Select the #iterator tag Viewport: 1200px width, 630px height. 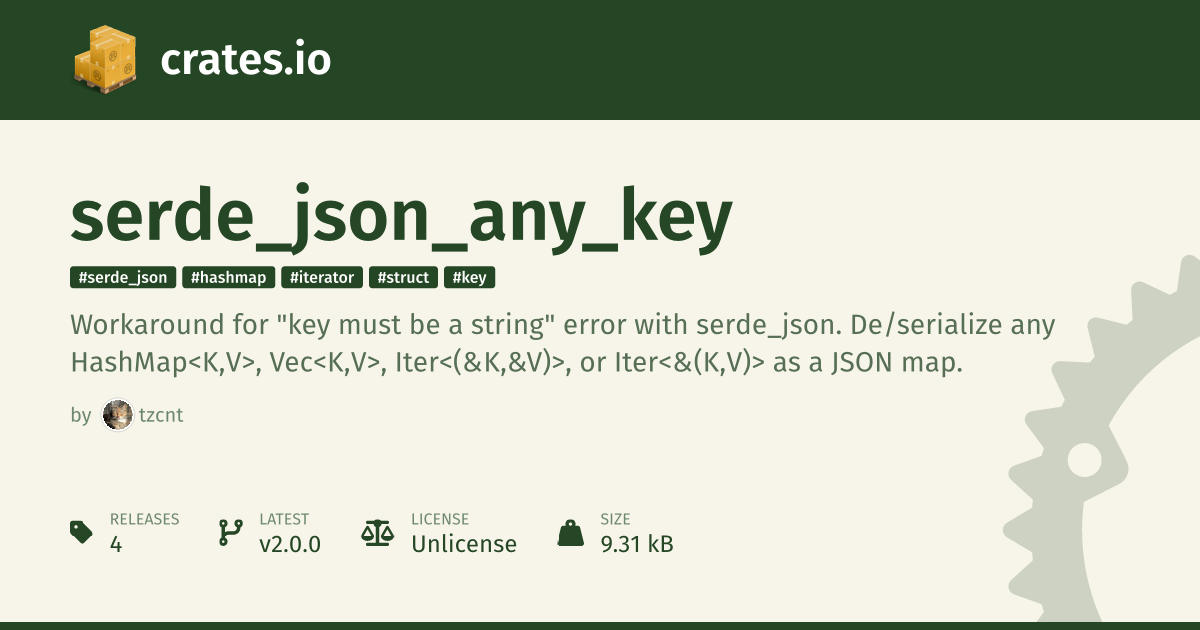(x=322, y=277)
